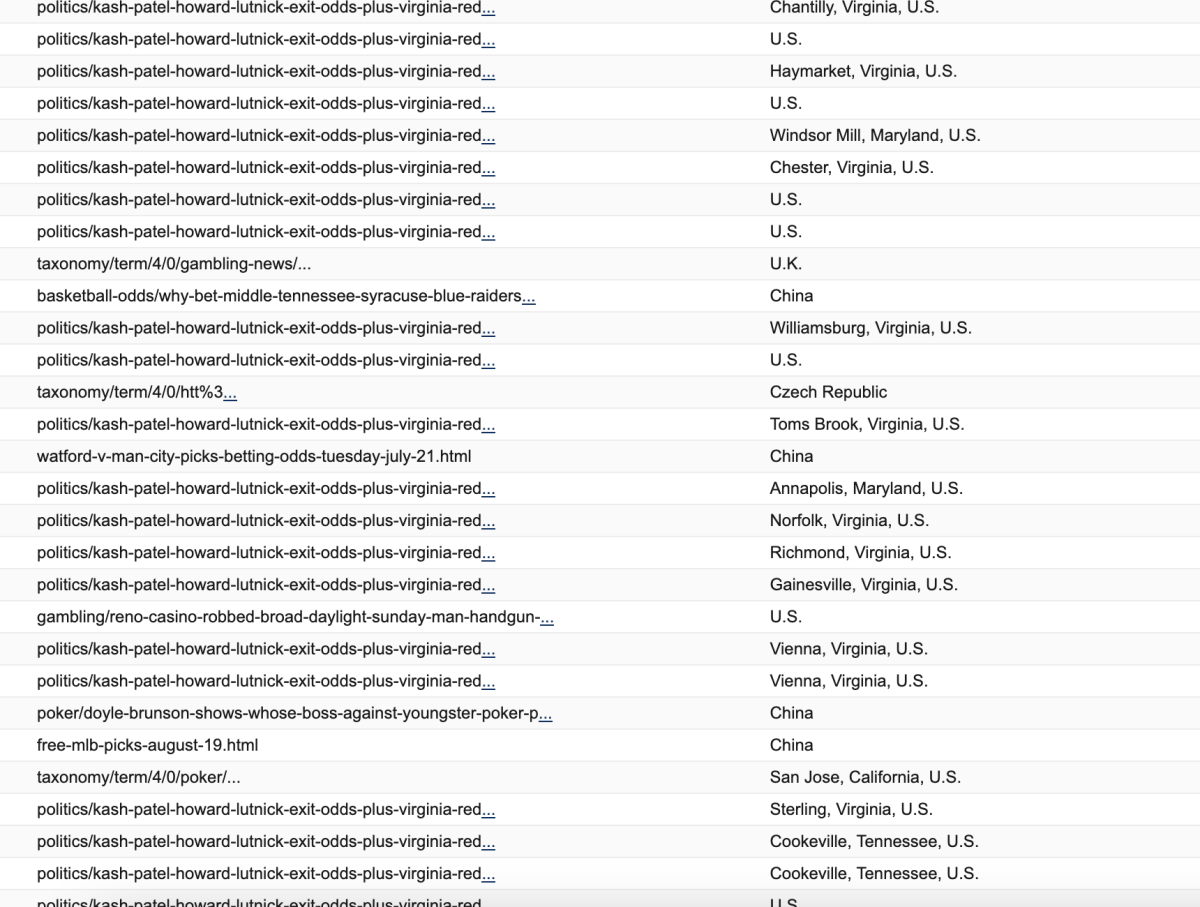This screenshot has width=1200, height=907.
Task: Click the San Jose, California location cell
Action: [865, 778]
